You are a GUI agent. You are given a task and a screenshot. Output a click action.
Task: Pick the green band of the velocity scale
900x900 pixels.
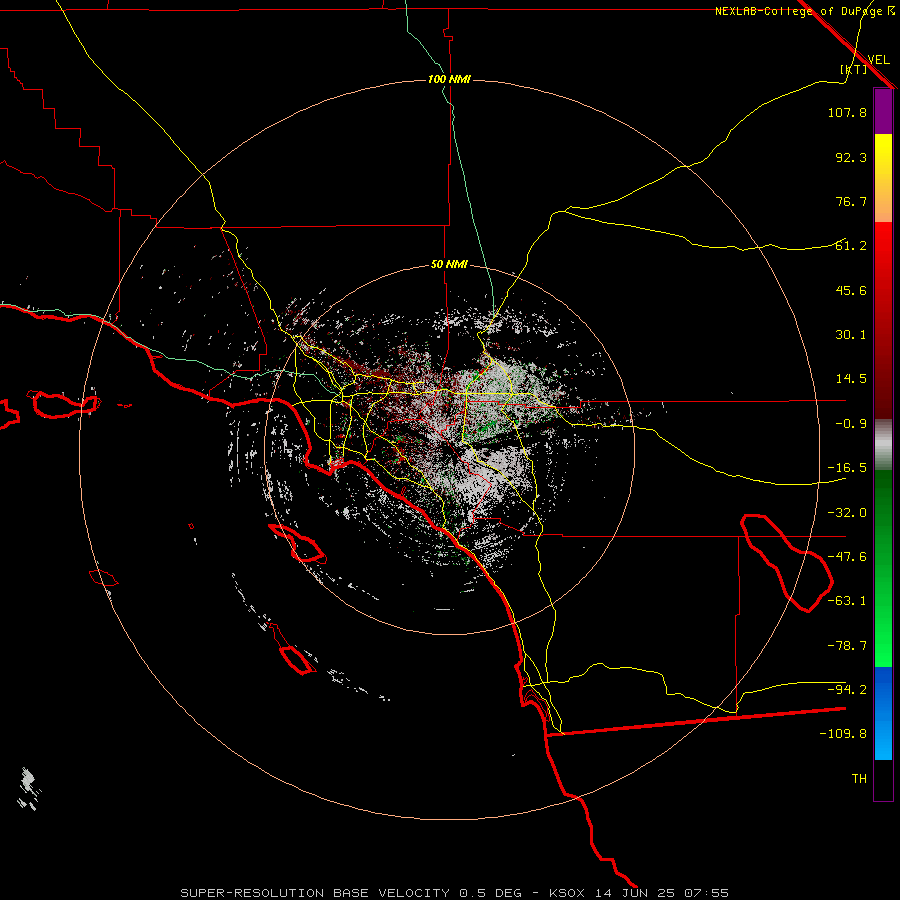pos(883,568)
